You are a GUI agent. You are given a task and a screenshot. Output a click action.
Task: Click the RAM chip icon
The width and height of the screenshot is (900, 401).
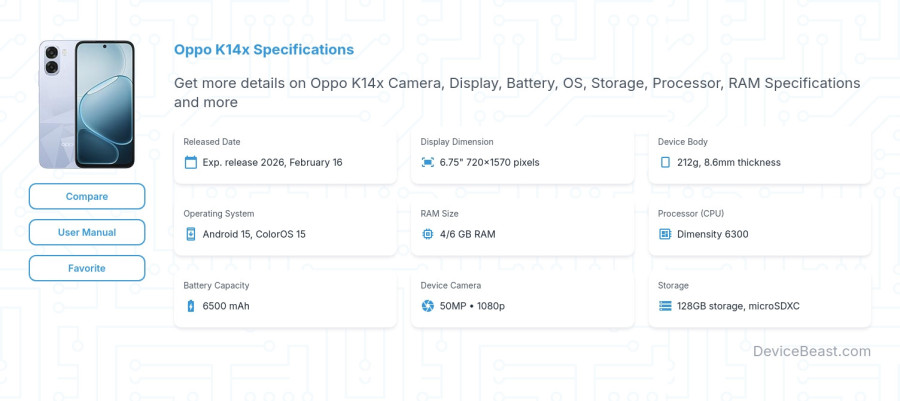pyautogui.click(x=428, y=234)
